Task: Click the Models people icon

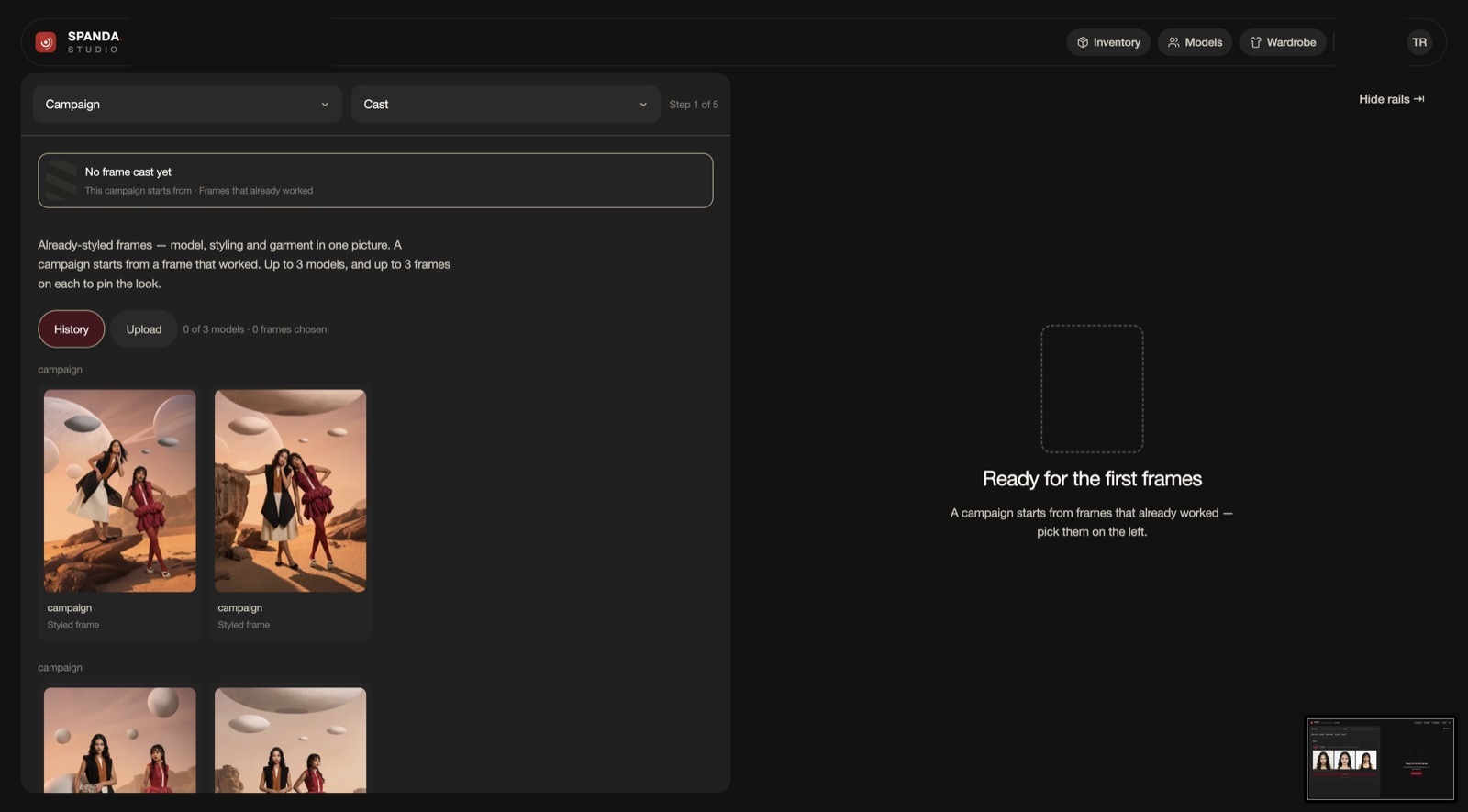Action: point(1173,42)
